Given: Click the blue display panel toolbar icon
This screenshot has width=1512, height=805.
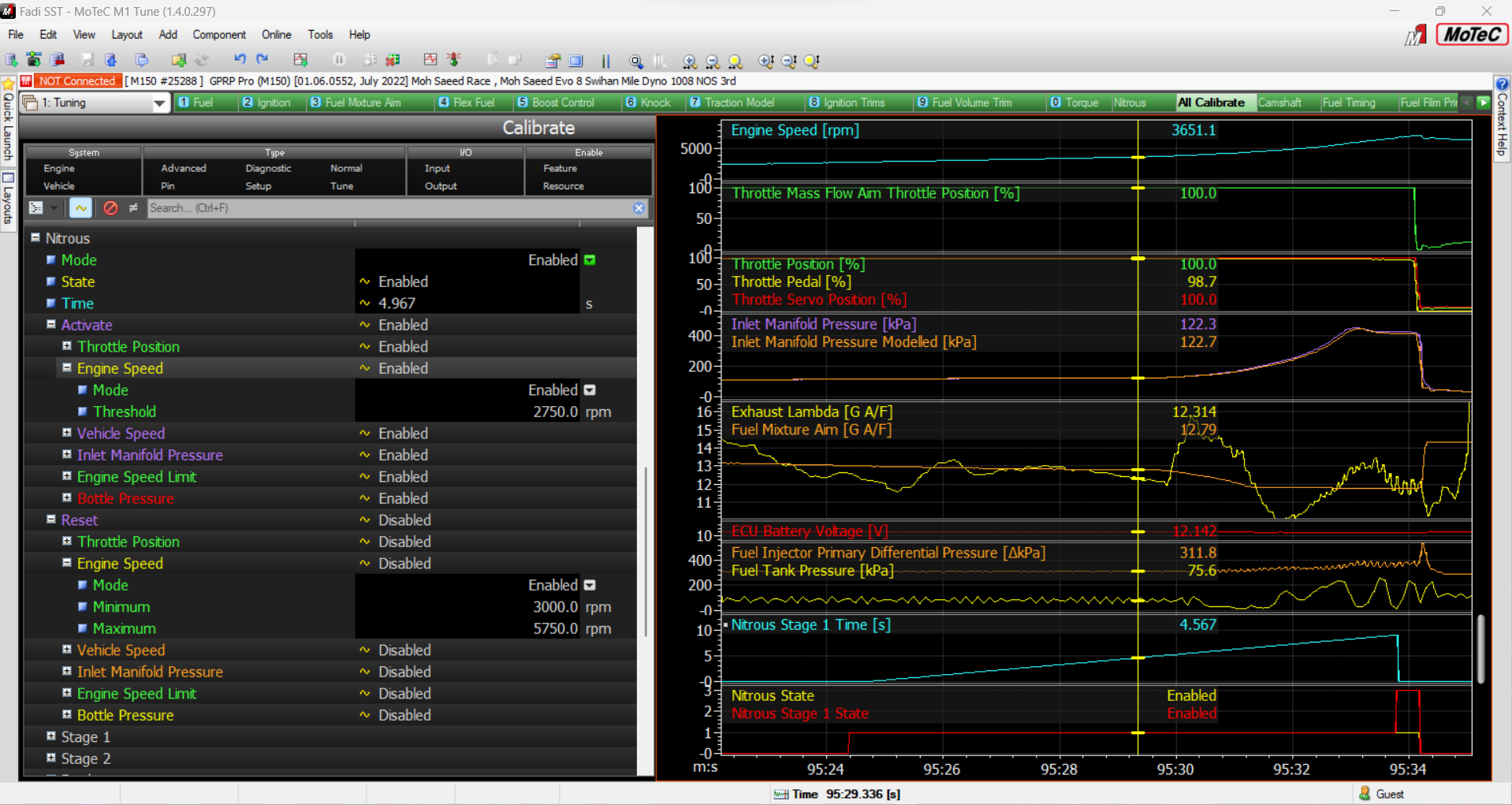Looking at the screenshot, I should [x=576, y=61].
